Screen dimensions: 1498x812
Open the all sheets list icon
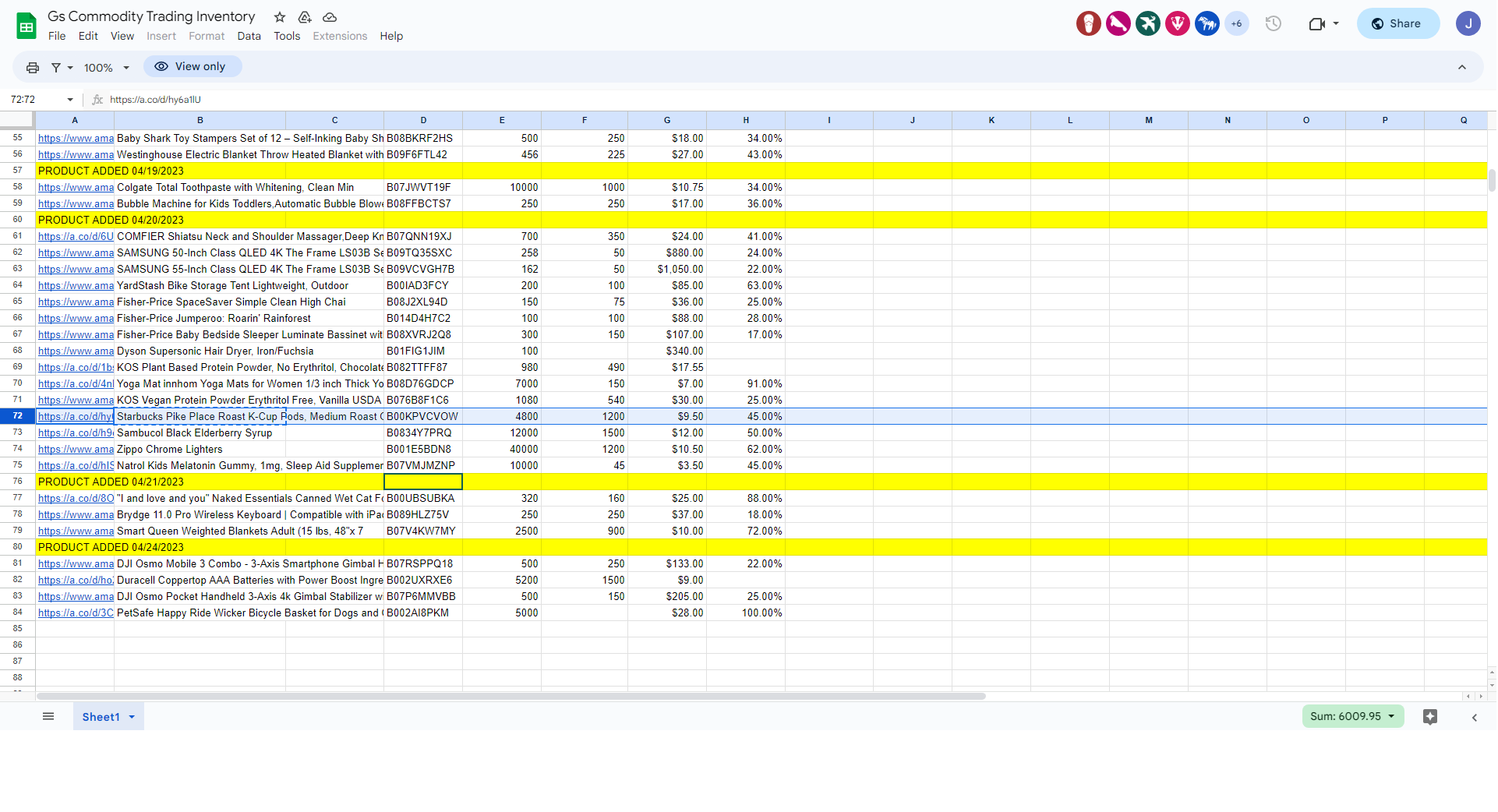[48, 716]
